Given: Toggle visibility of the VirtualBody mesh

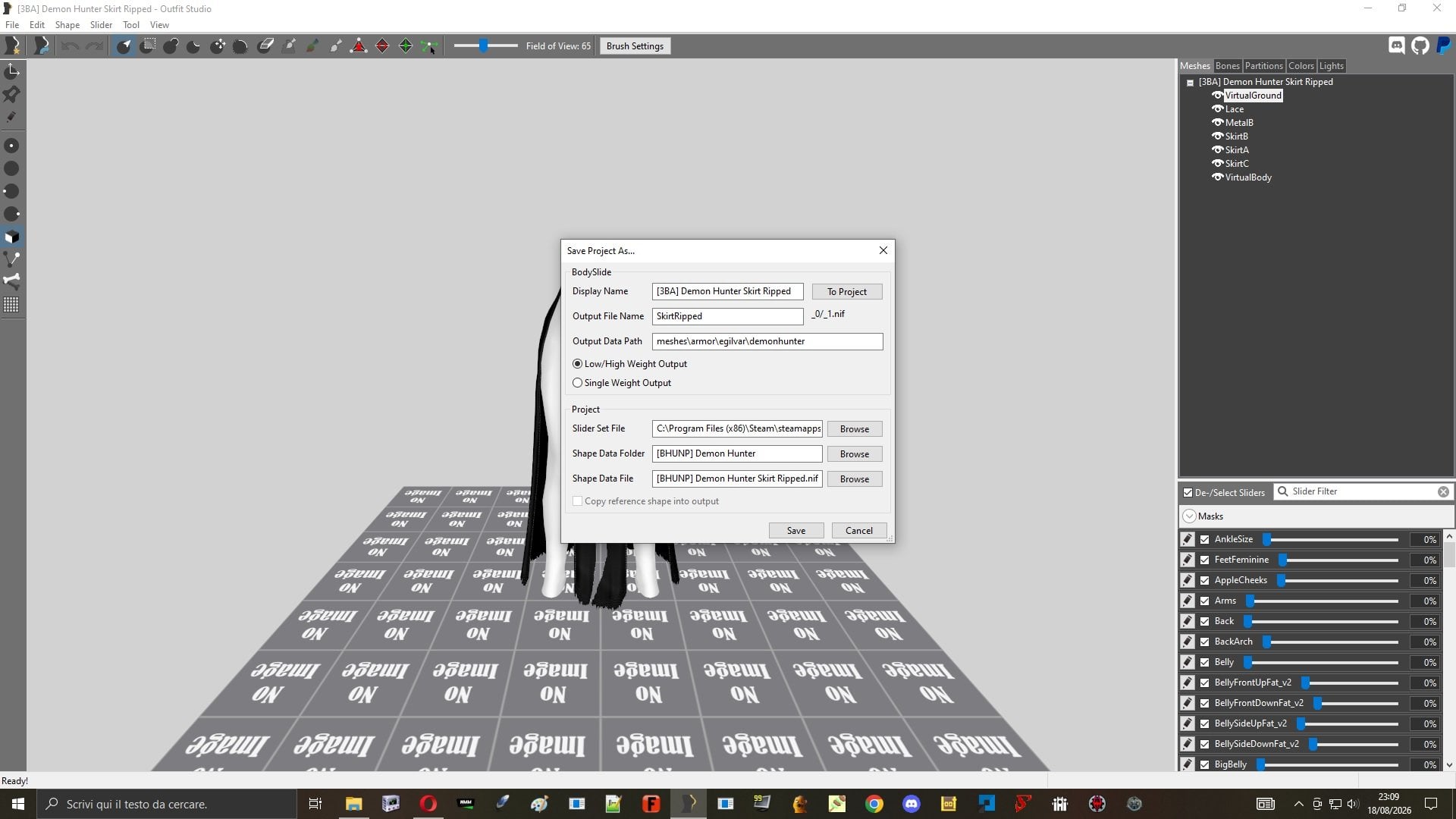Looking at the screenshot, I should click(x=1217, y=177).
